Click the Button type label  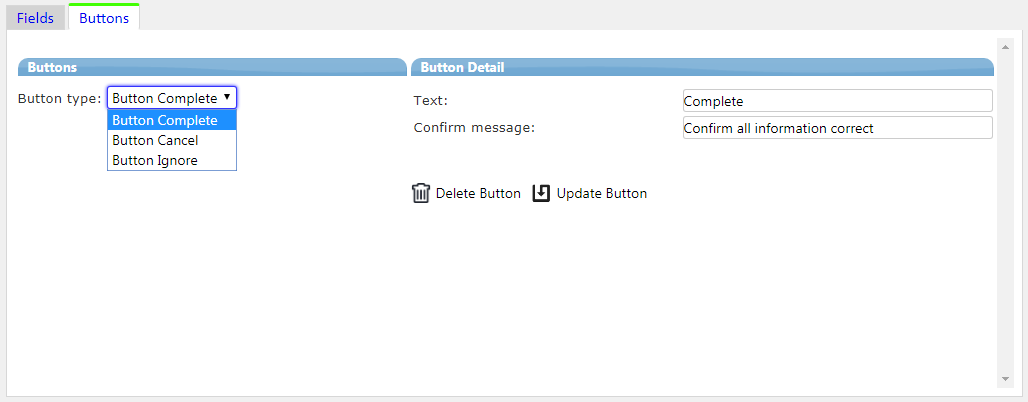point(60,98)
